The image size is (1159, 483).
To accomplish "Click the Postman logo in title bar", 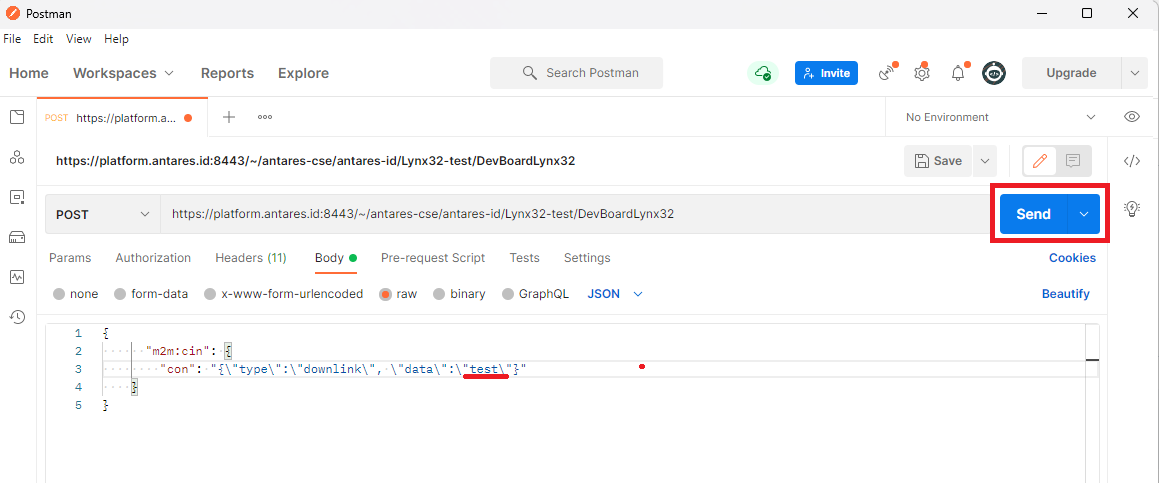I will 13,13.
